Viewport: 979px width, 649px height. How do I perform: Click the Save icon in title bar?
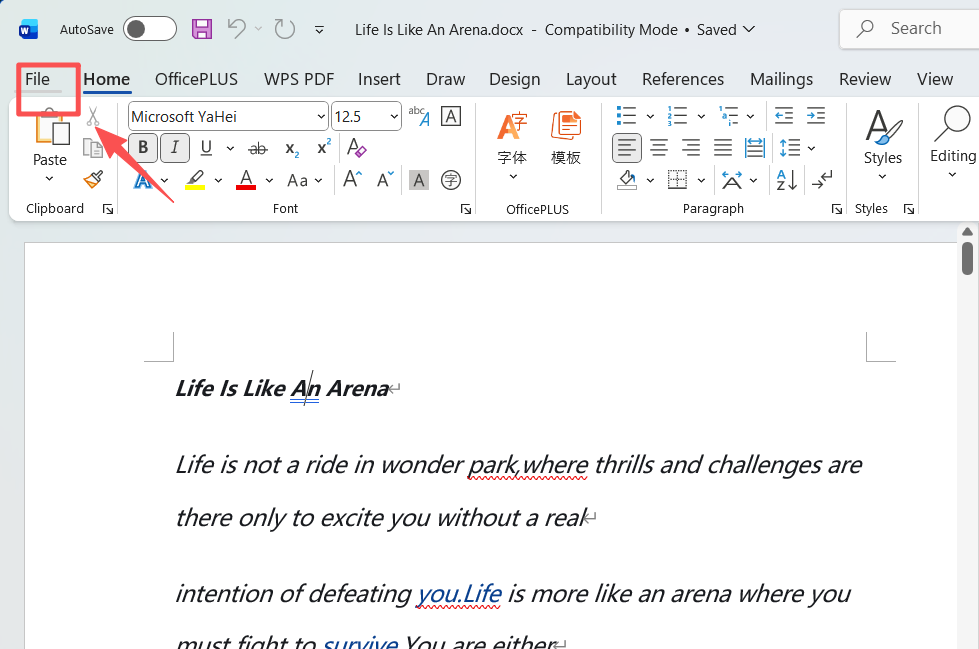[202, 29]
